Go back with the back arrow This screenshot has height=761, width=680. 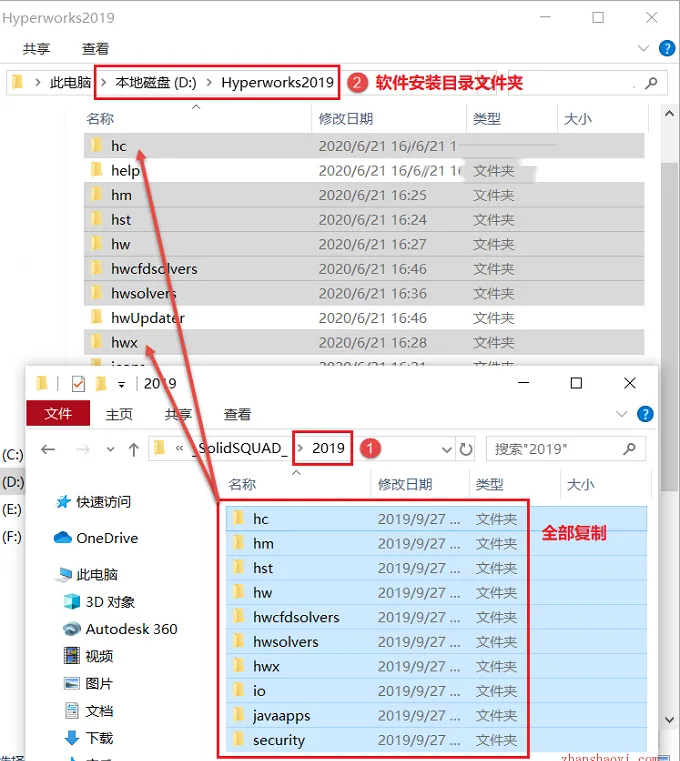(48, 449)
